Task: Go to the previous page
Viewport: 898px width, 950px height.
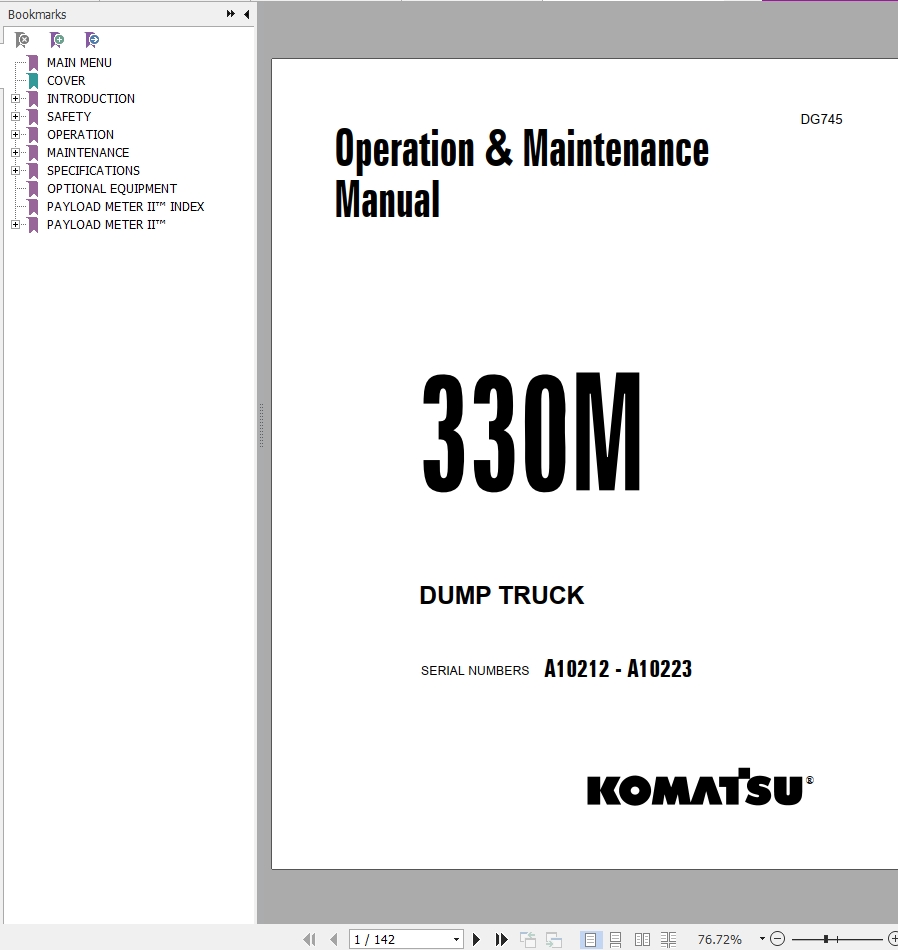Action: (x=333, y=939)
